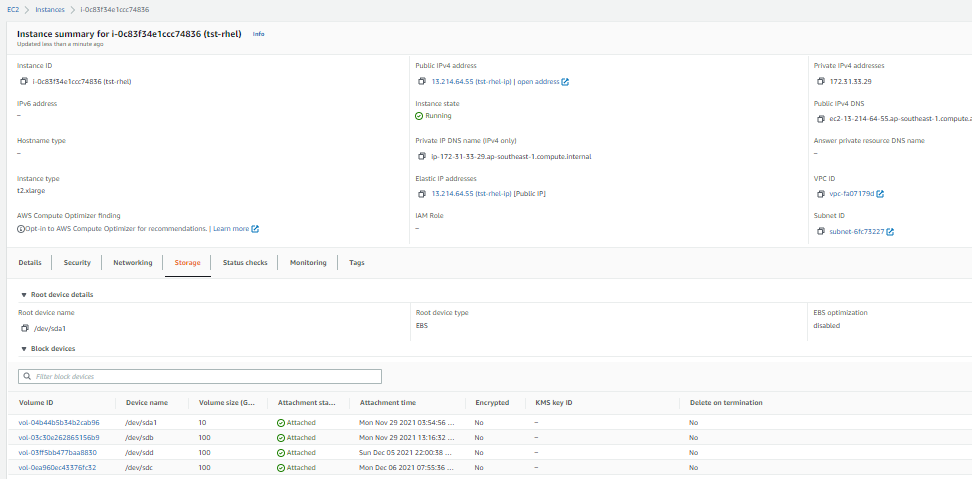Go to Instances in the breadcrumb
This screenshot has width=972, height=479.
50,10
